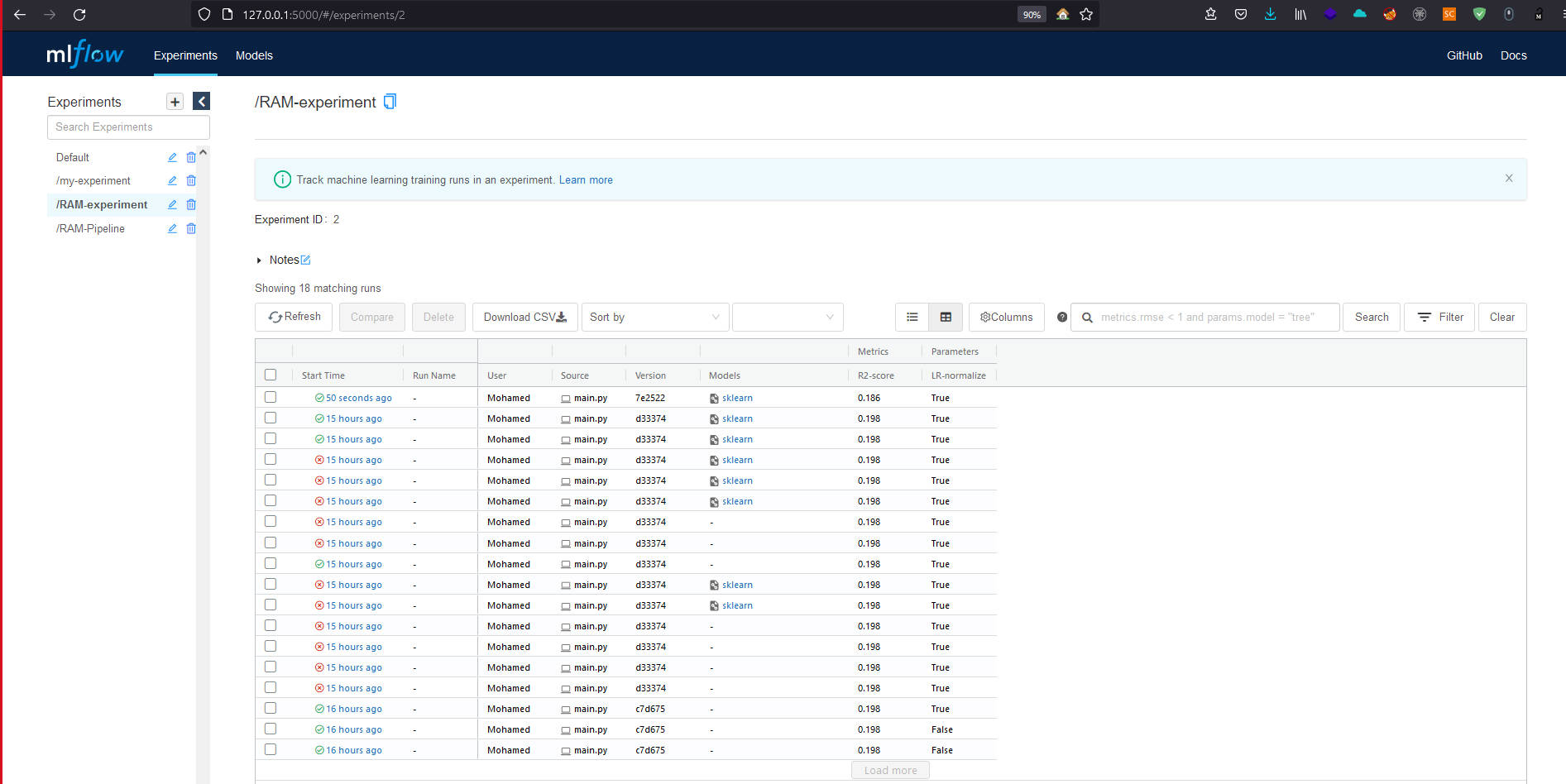Open the Sort by dropdown
Image resolution: width=1566 pixels, height=784 pixels.
pos(655,317)
